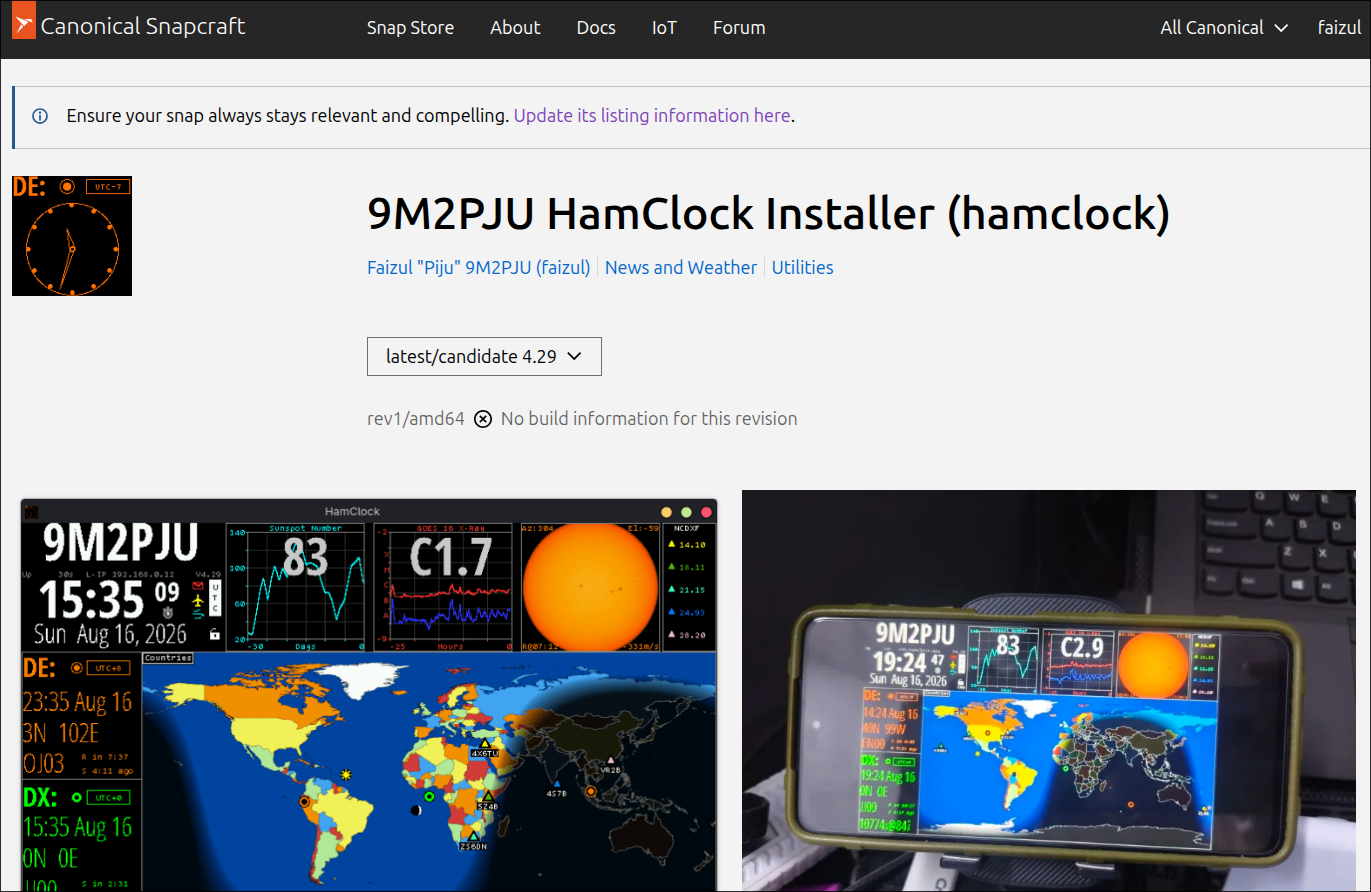Follow the "Update its listing information here" link
This screenshot has height=892, width=1371.
652,116
